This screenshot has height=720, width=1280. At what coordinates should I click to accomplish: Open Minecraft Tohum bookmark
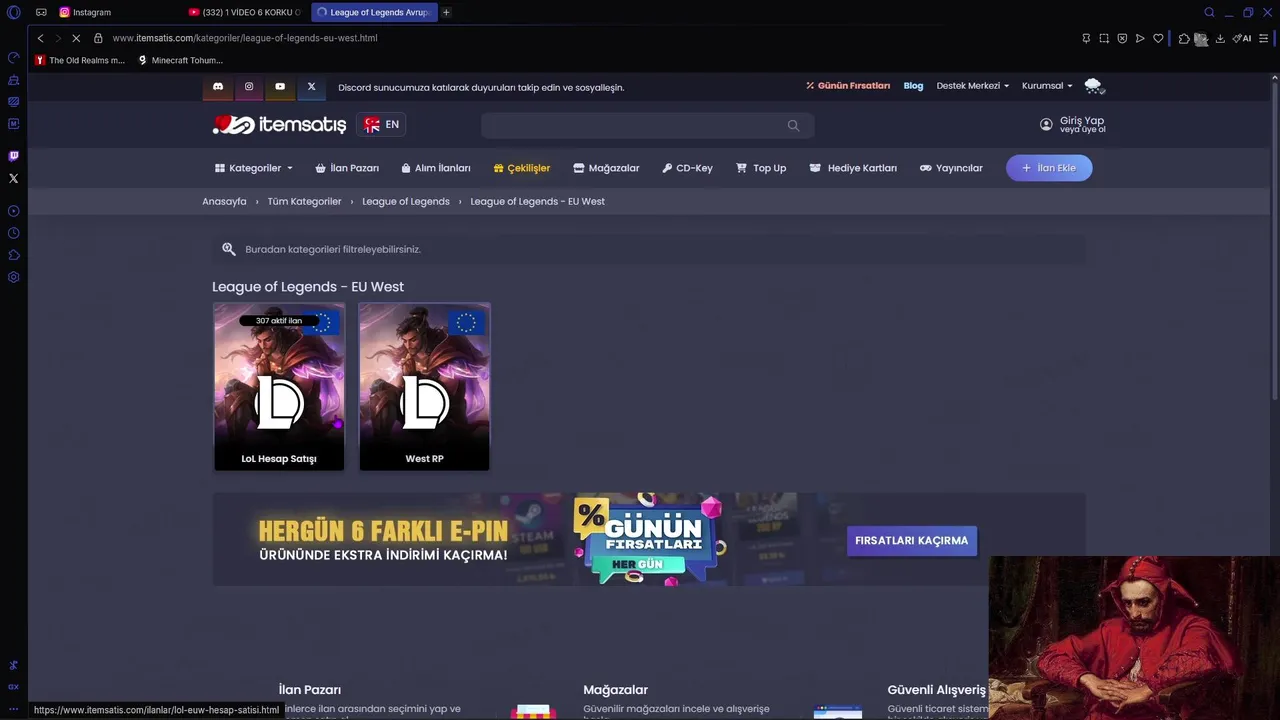click(x=180, y=60)
